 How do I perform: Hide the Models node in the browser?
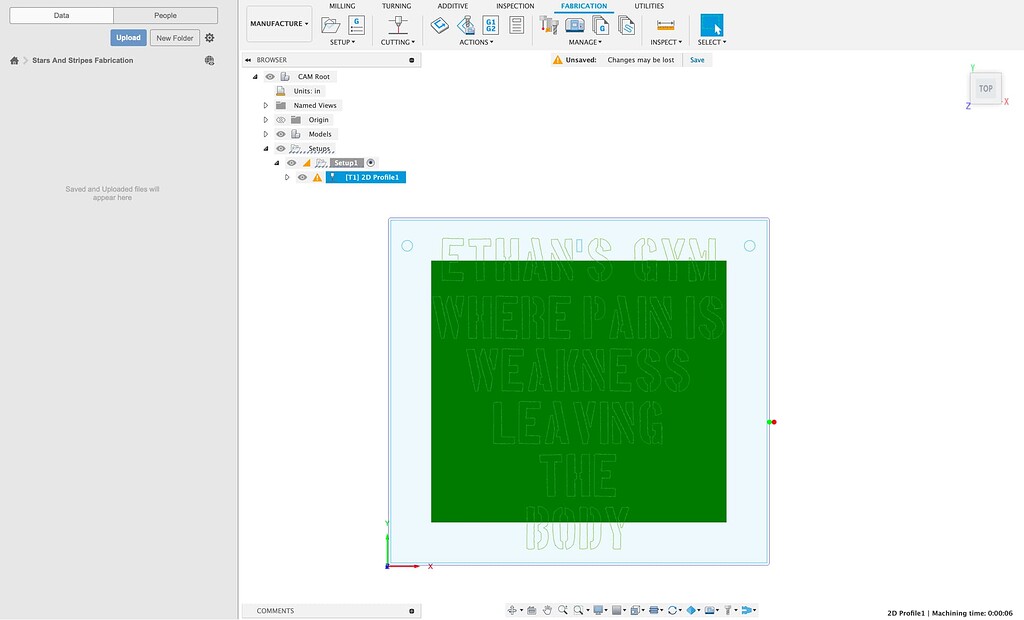pos(280,133)
